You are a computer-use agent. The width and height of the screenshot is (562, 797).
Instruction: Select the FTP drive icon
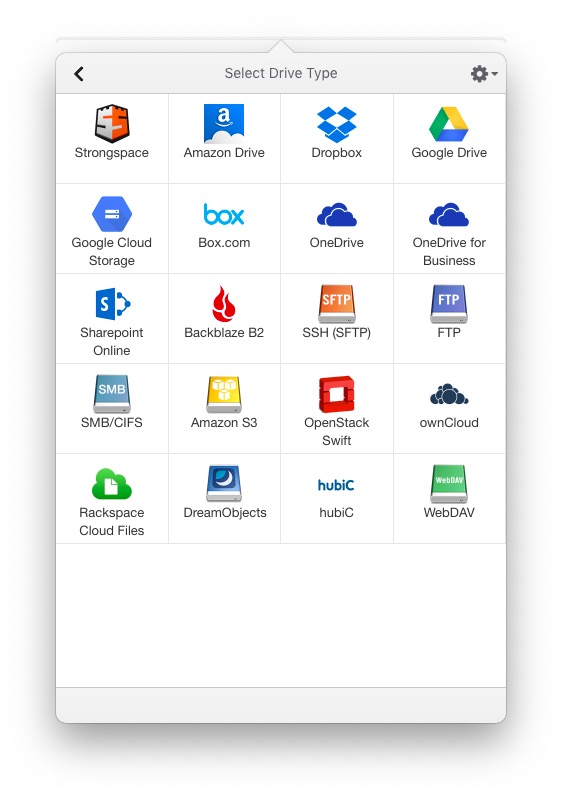449,304
